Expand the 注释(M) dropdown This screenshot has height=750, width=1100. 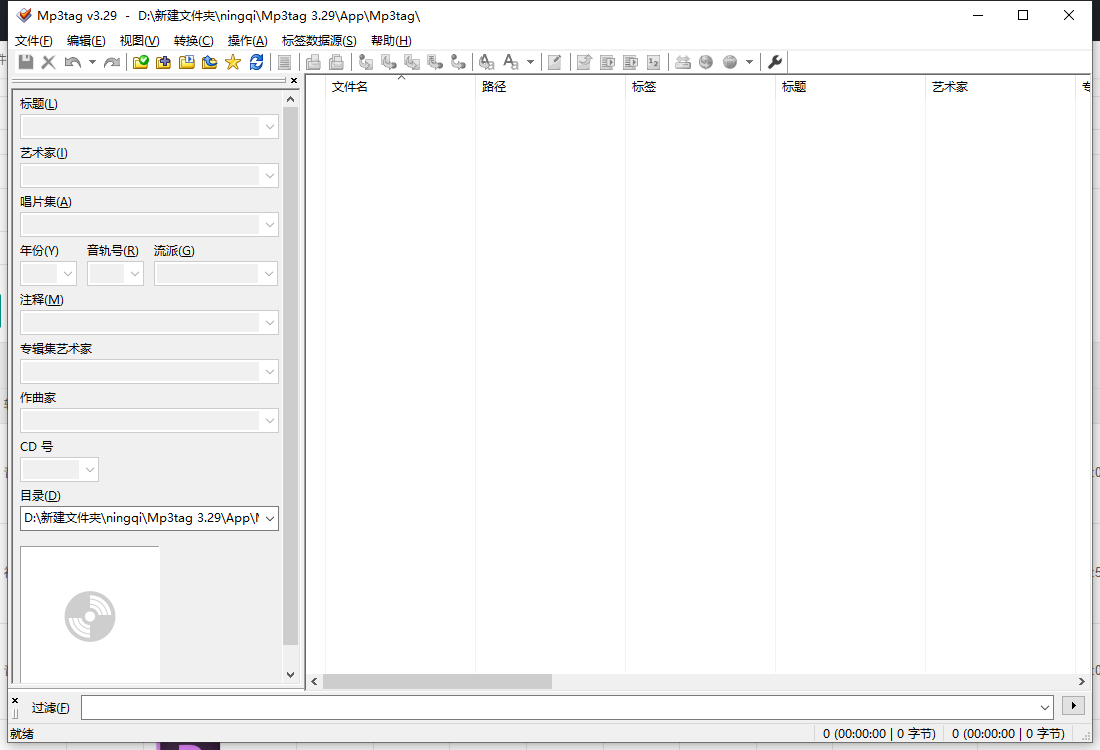(269, 323)
